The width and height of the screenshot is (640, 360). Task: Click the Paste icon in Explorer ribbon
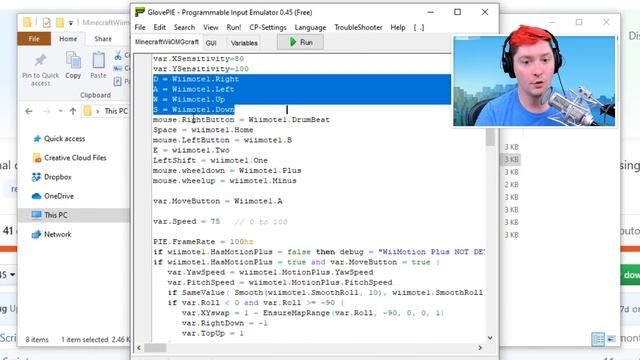pos(98,60)
